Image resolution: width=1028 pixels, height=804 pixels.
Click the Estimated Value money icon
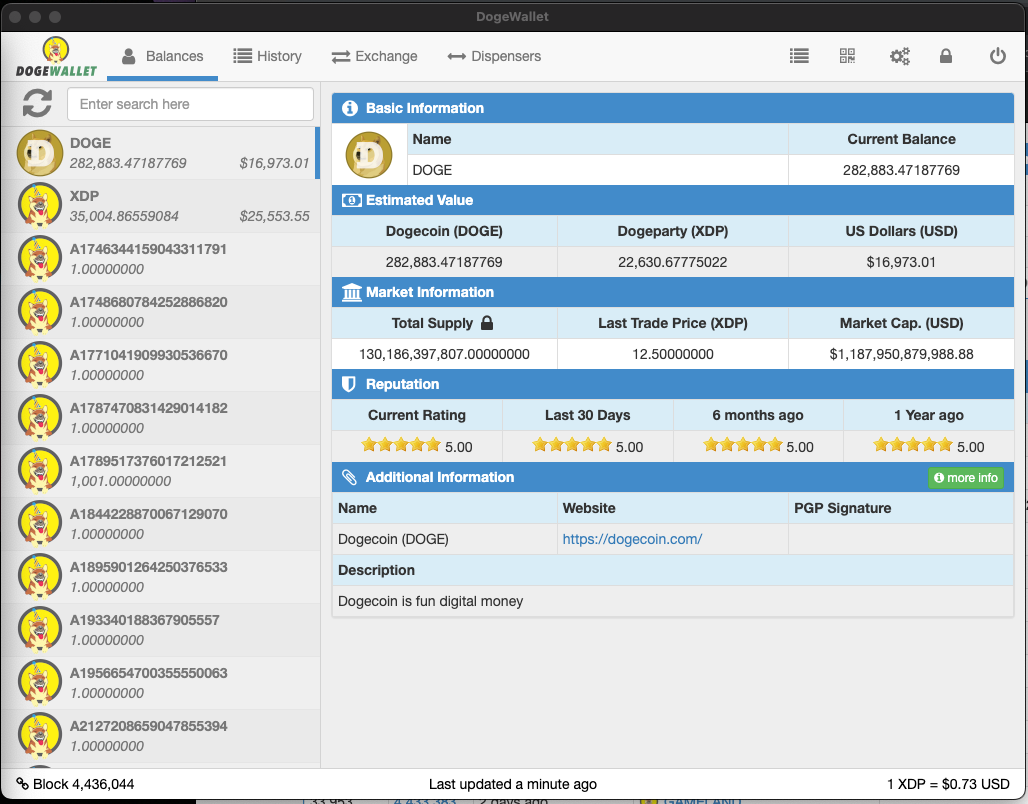pyautogui.click(x=351, y=200)
